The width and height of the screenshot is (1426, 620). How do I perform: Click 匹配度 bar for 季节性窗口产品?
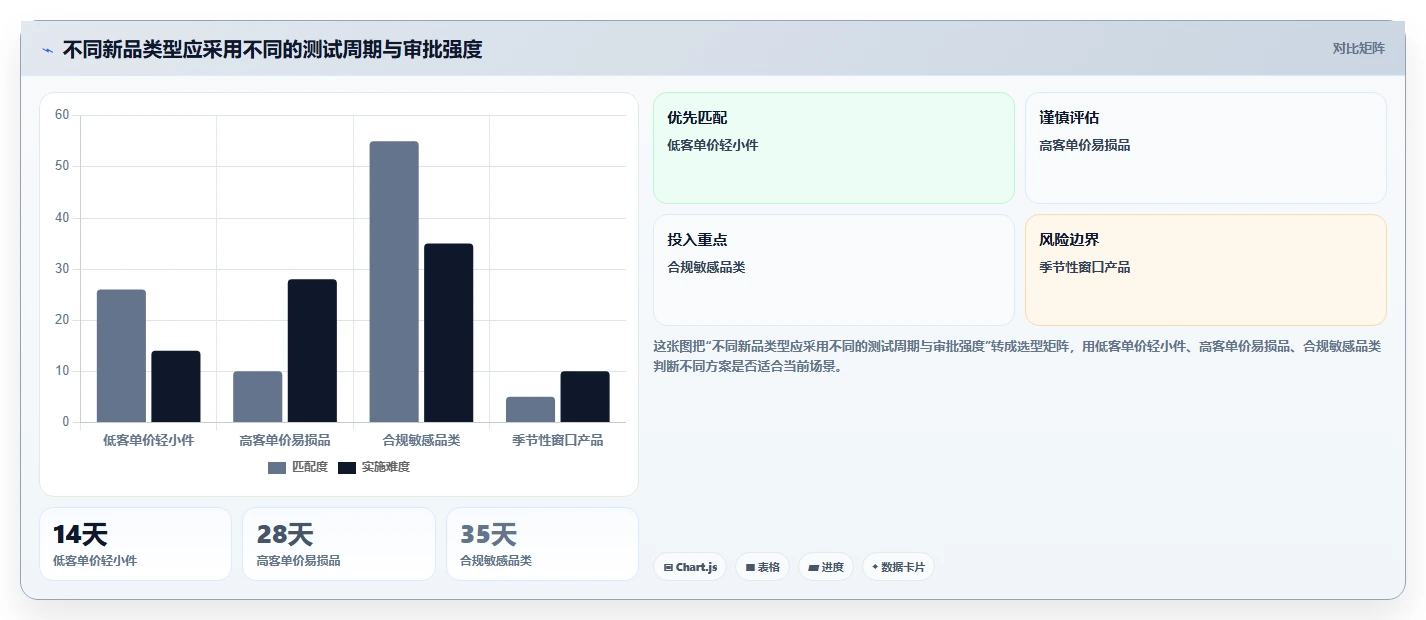tap(530, 410)
